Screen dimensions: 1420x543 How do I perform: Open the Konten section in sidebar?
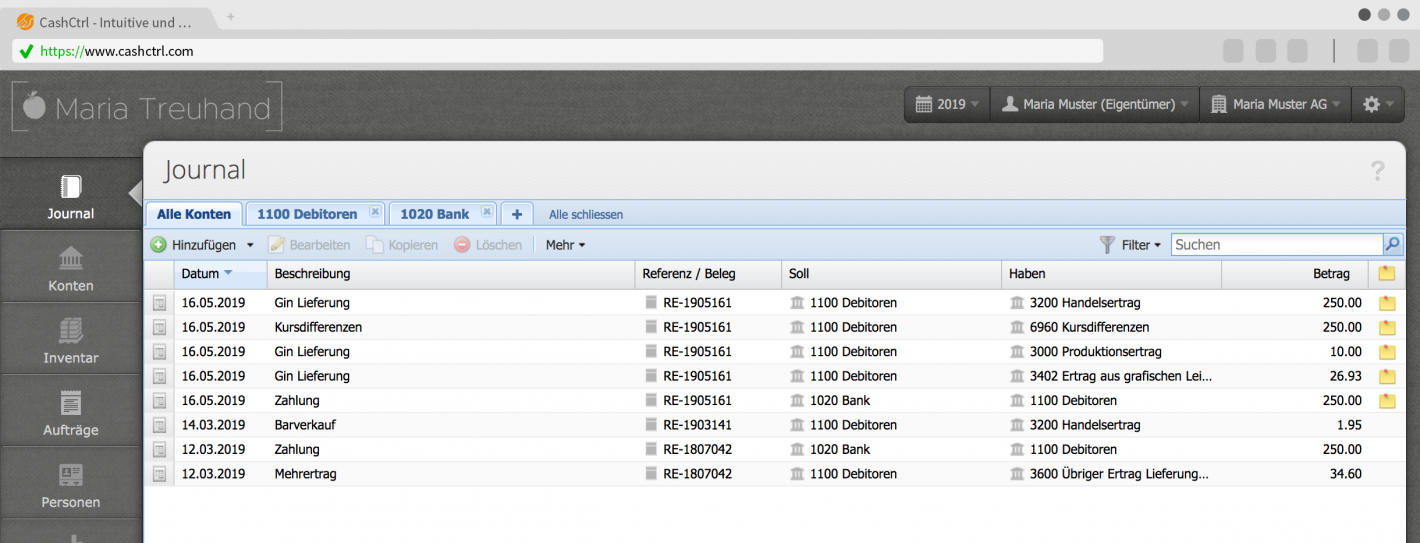point(70,268)
